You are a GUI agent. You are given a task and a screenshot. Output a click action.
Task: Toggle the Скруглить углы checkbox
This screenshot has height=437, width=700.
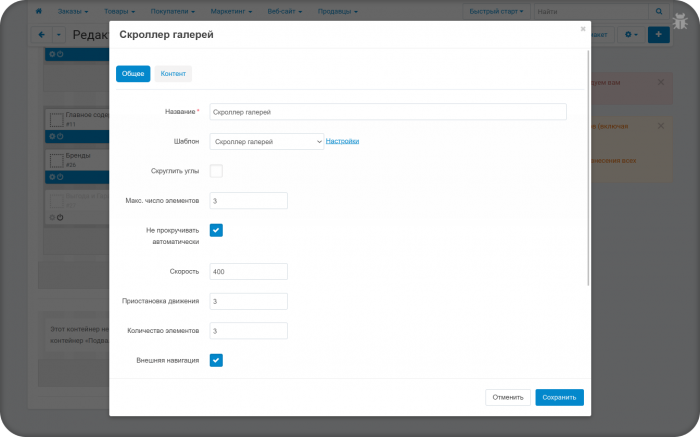[x=216, y=171]
